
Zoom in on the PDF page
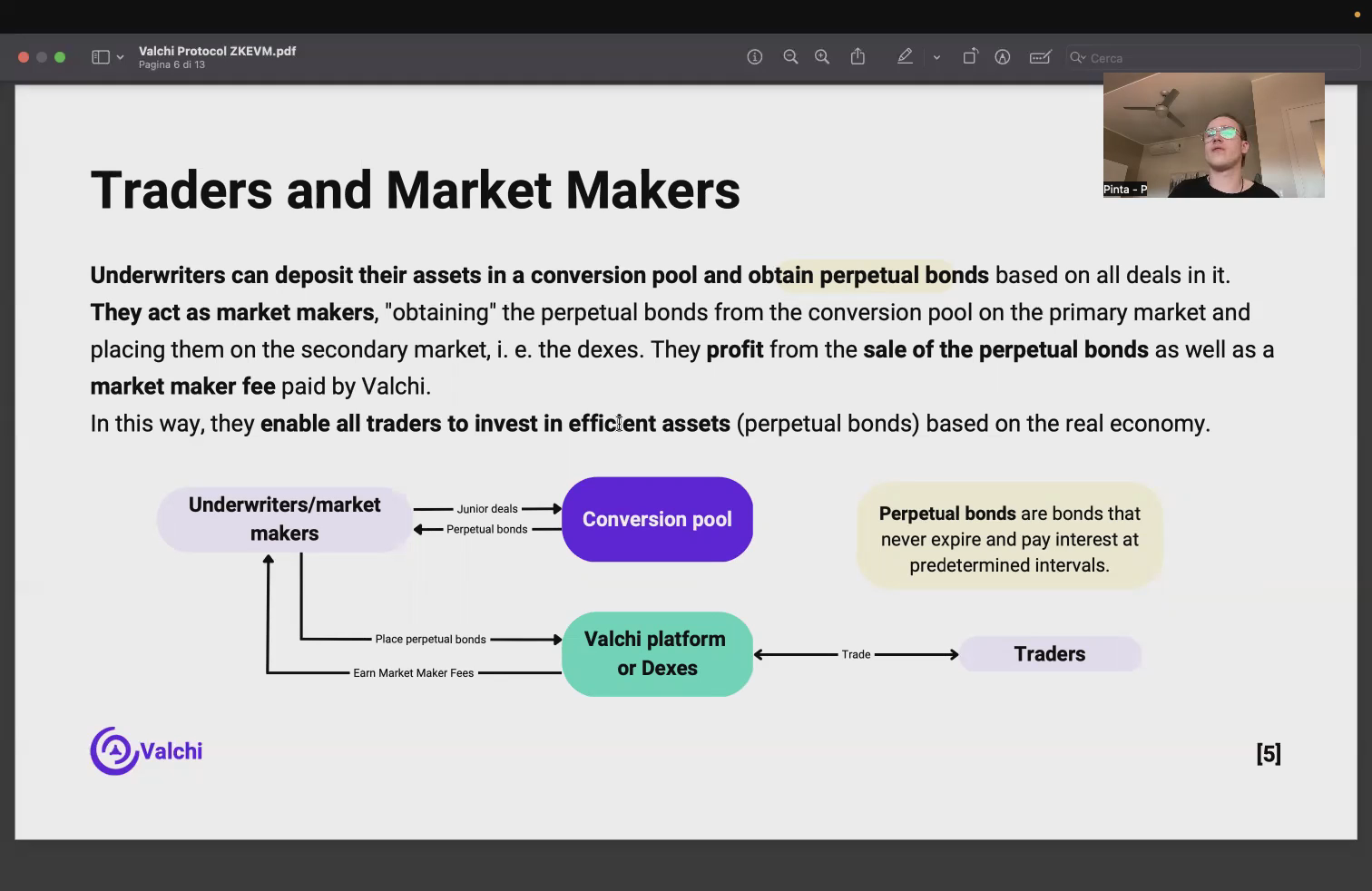[x=822, y=57]
